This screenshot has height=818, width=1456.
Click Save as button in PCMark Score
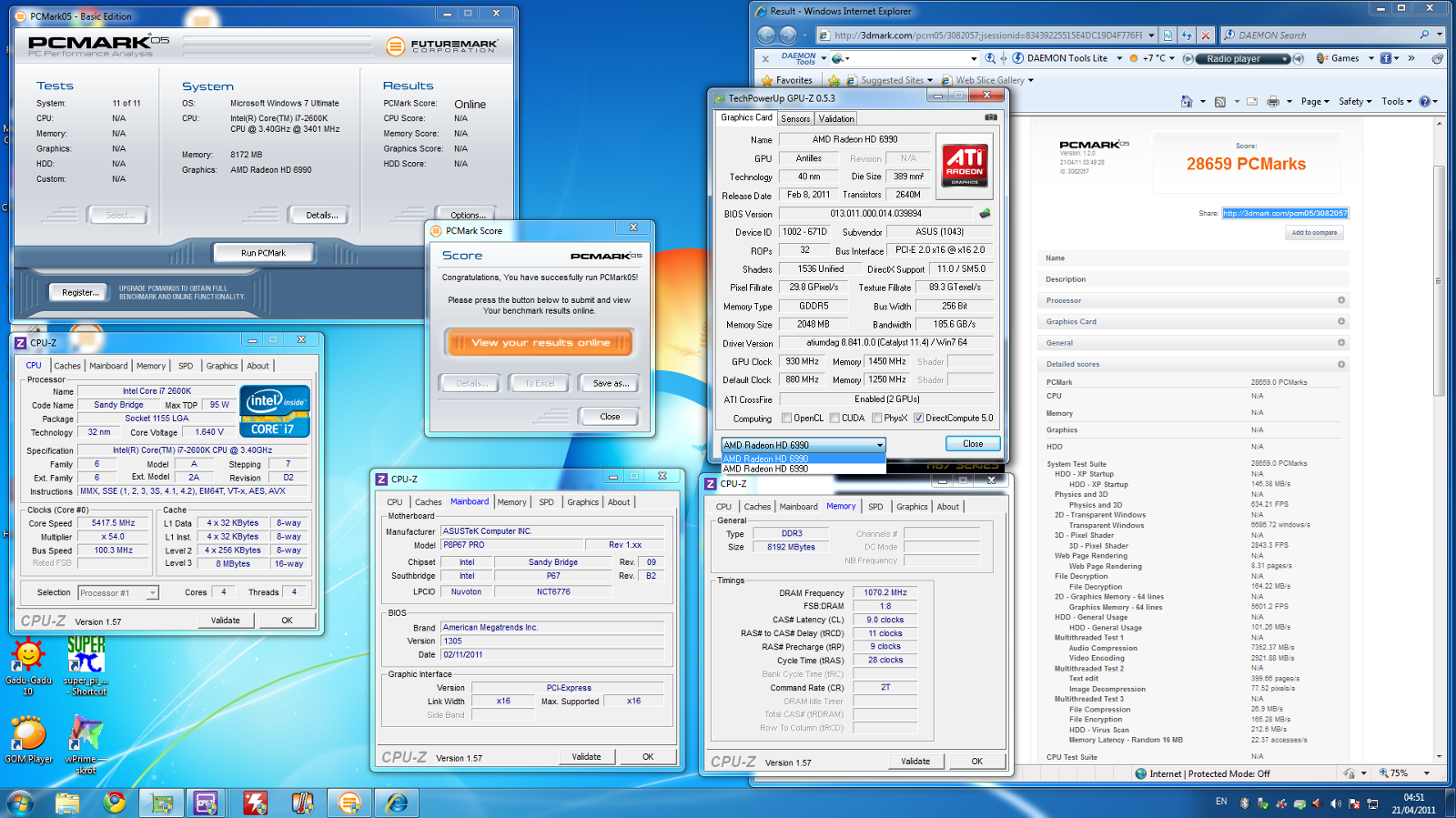[611, 383]
